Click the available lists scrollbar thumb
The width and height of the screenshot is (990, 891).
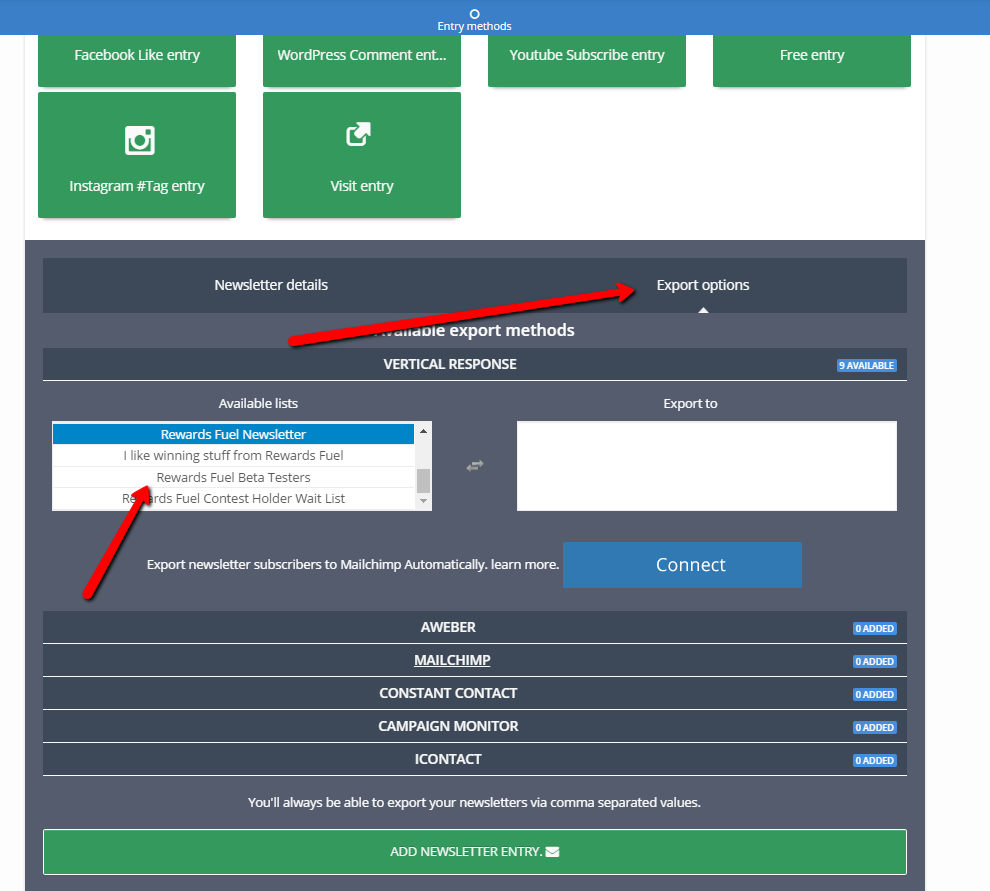click(424, 481)
